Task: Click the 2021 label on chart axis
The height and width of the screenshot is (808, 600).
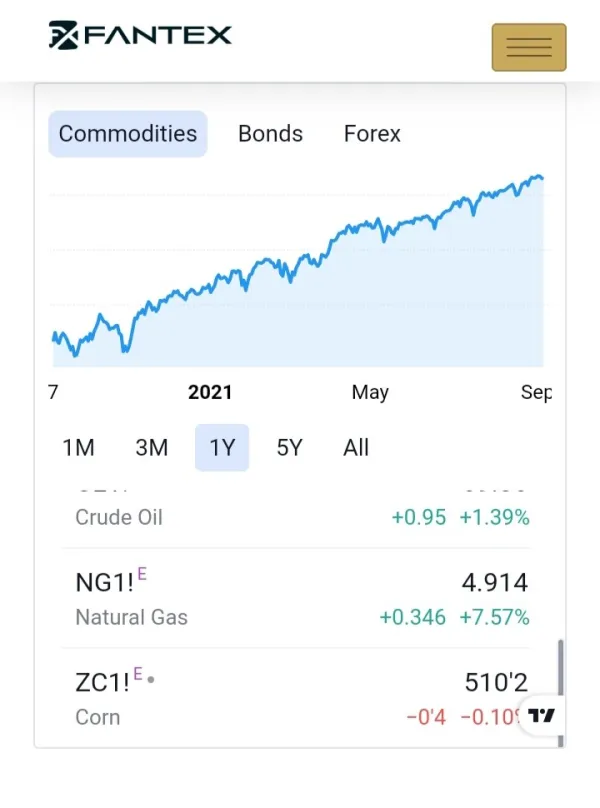Action: click(210, 393)
